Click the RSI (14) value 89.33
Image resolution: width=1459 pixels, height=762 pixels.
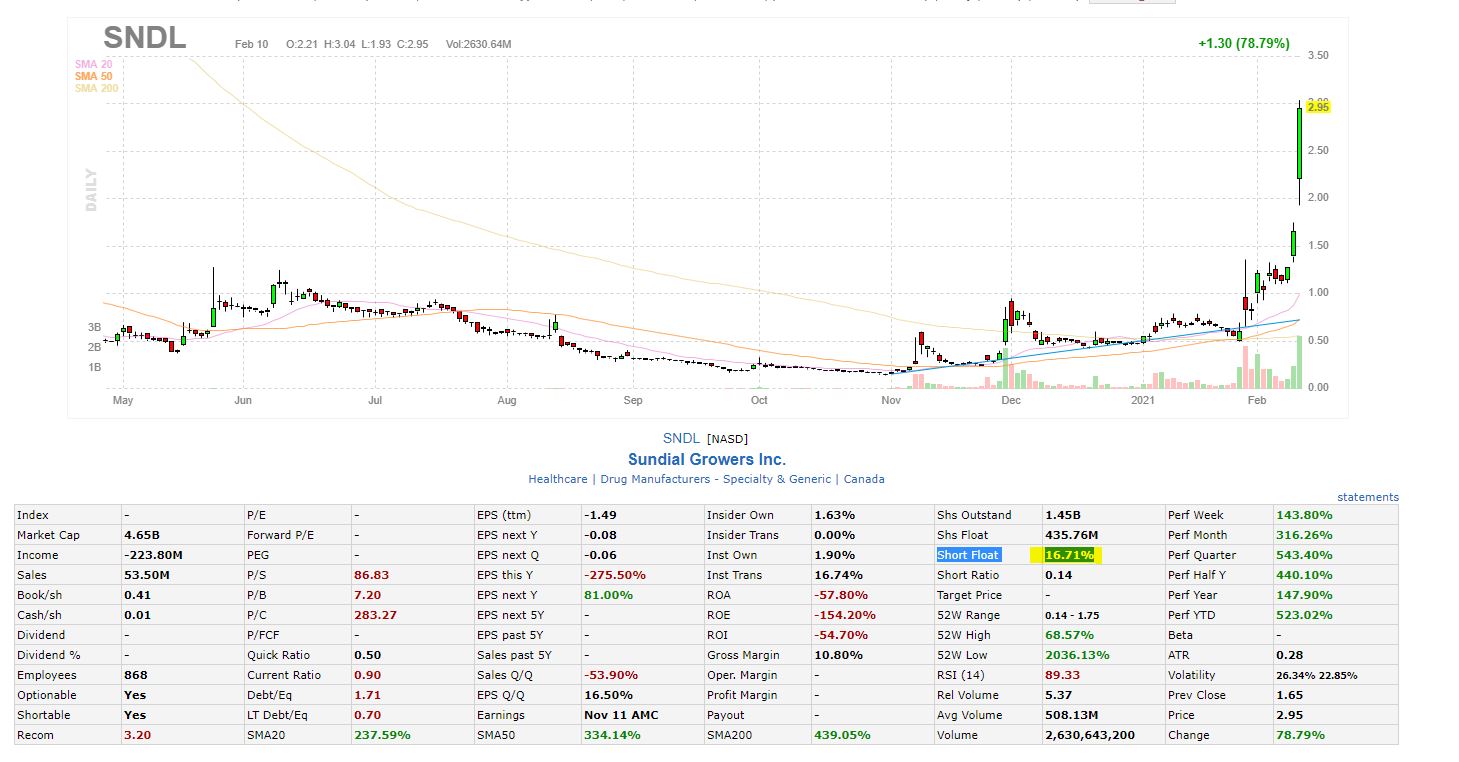coord(1062,675)
